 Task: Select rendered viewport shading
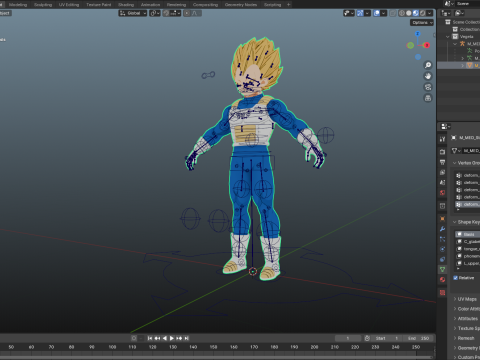pyautogui.click(x=423, y=13)
